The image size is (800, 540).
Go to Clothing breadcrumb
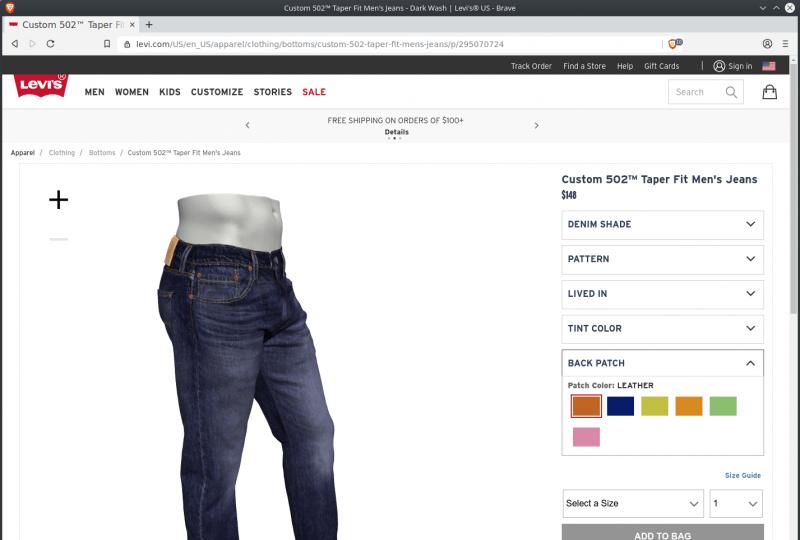click(x=62, y=153)
